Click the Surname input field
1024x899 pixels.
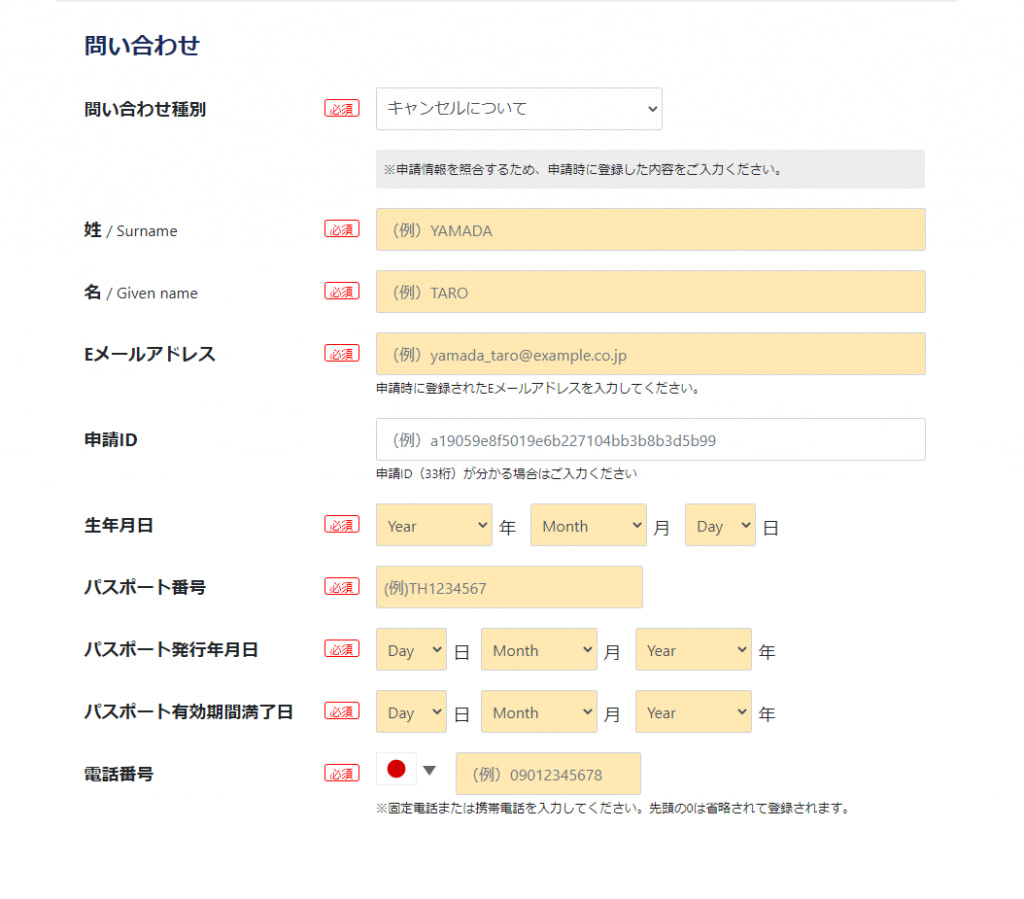coord(650,229)
